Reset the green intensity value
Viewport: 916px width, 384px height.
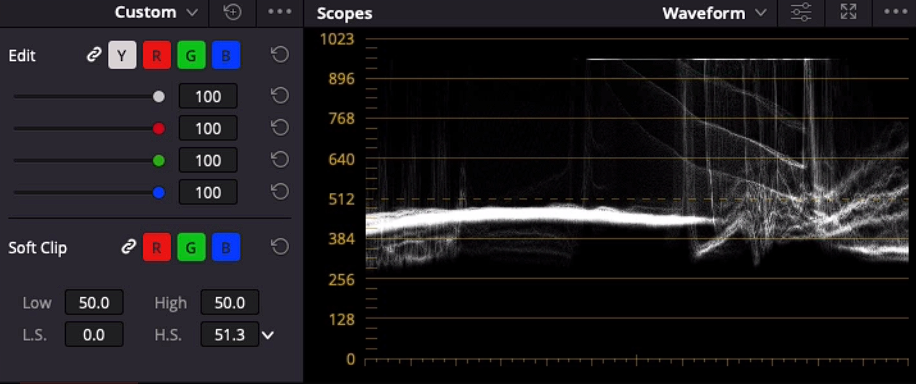(280, 160)
